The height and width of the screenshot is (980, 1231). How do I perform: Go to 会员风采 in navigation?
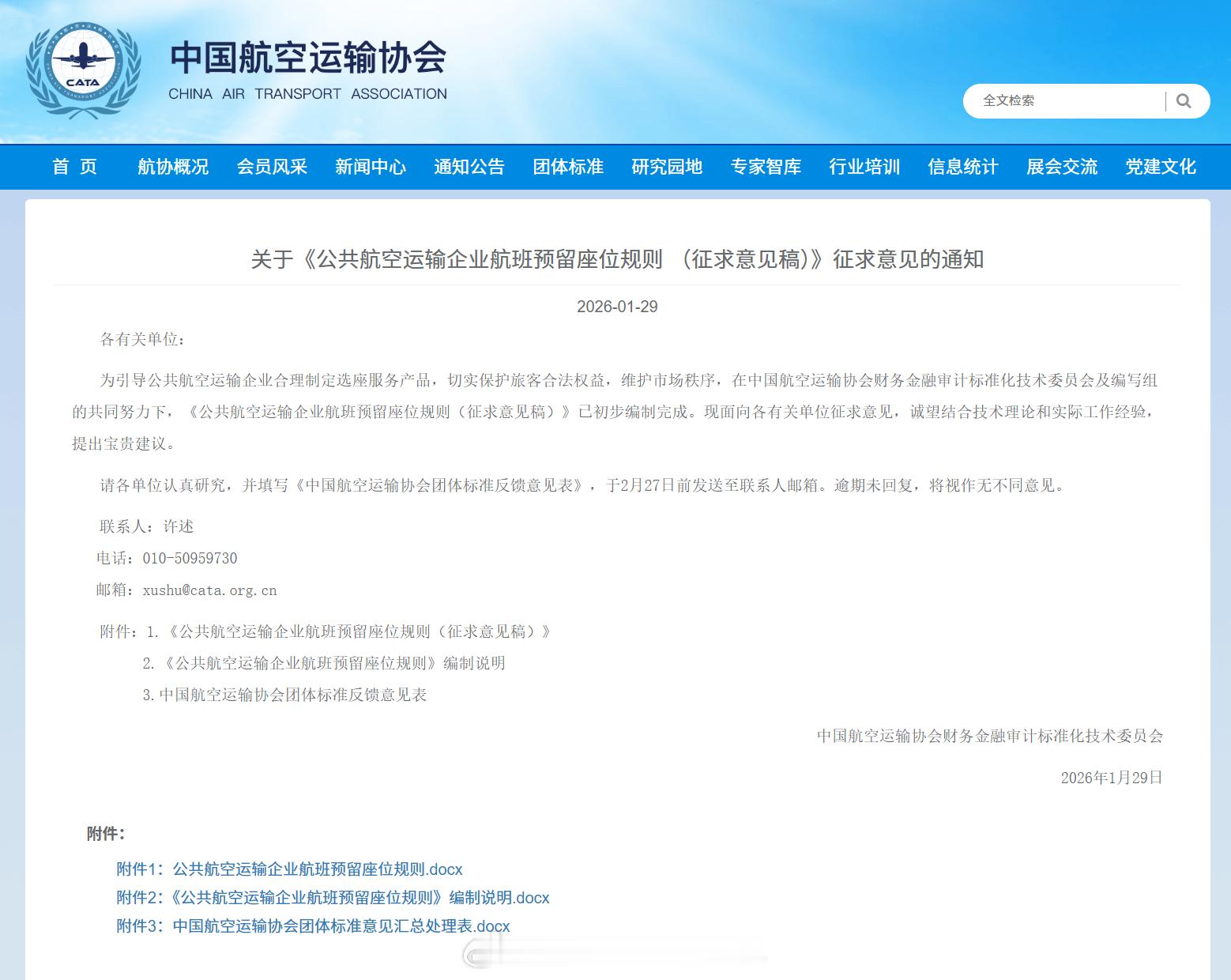[x=272, y=167]
